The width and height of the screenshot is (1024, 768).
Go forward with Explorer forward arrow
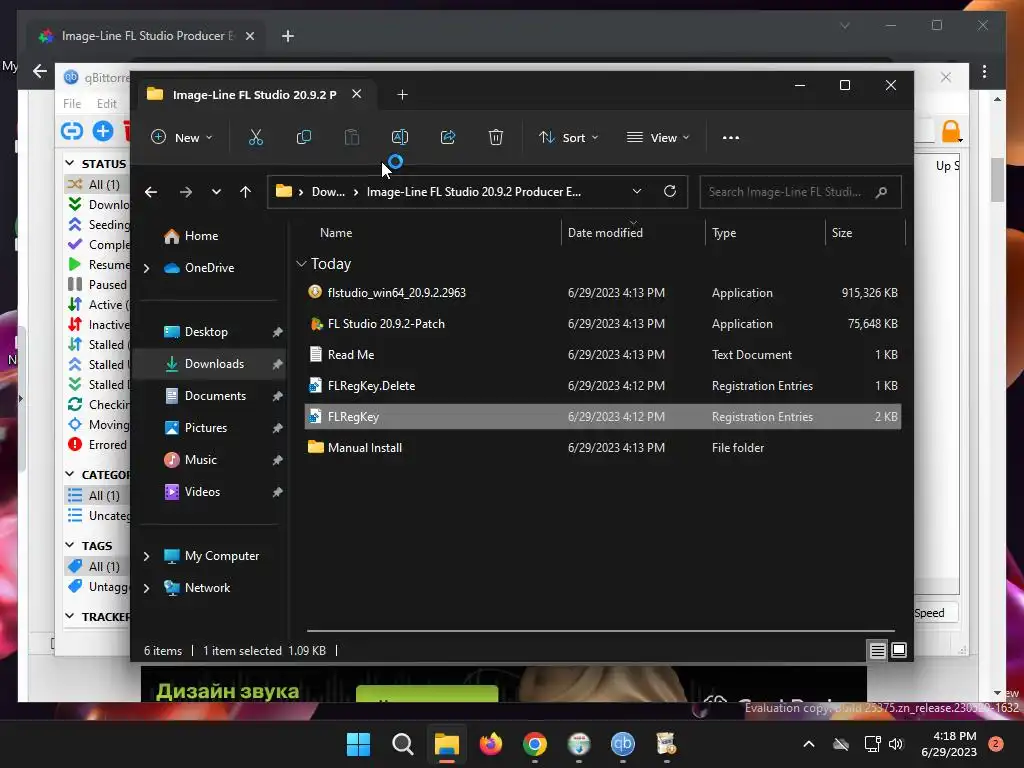coord(186,192)
